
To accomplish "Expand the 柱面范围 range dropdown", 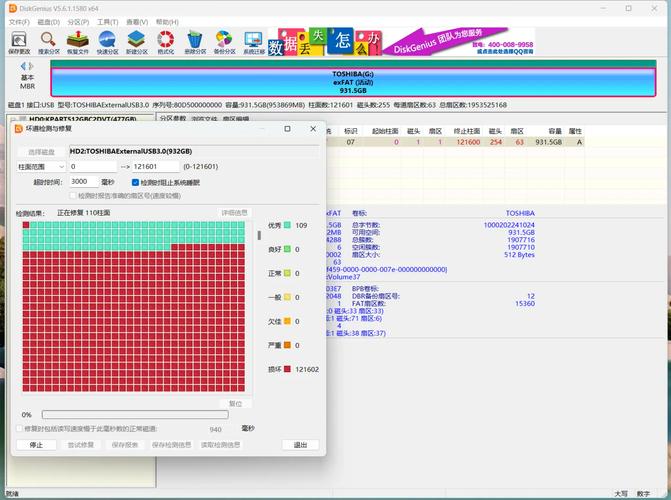I will [41, 167].
